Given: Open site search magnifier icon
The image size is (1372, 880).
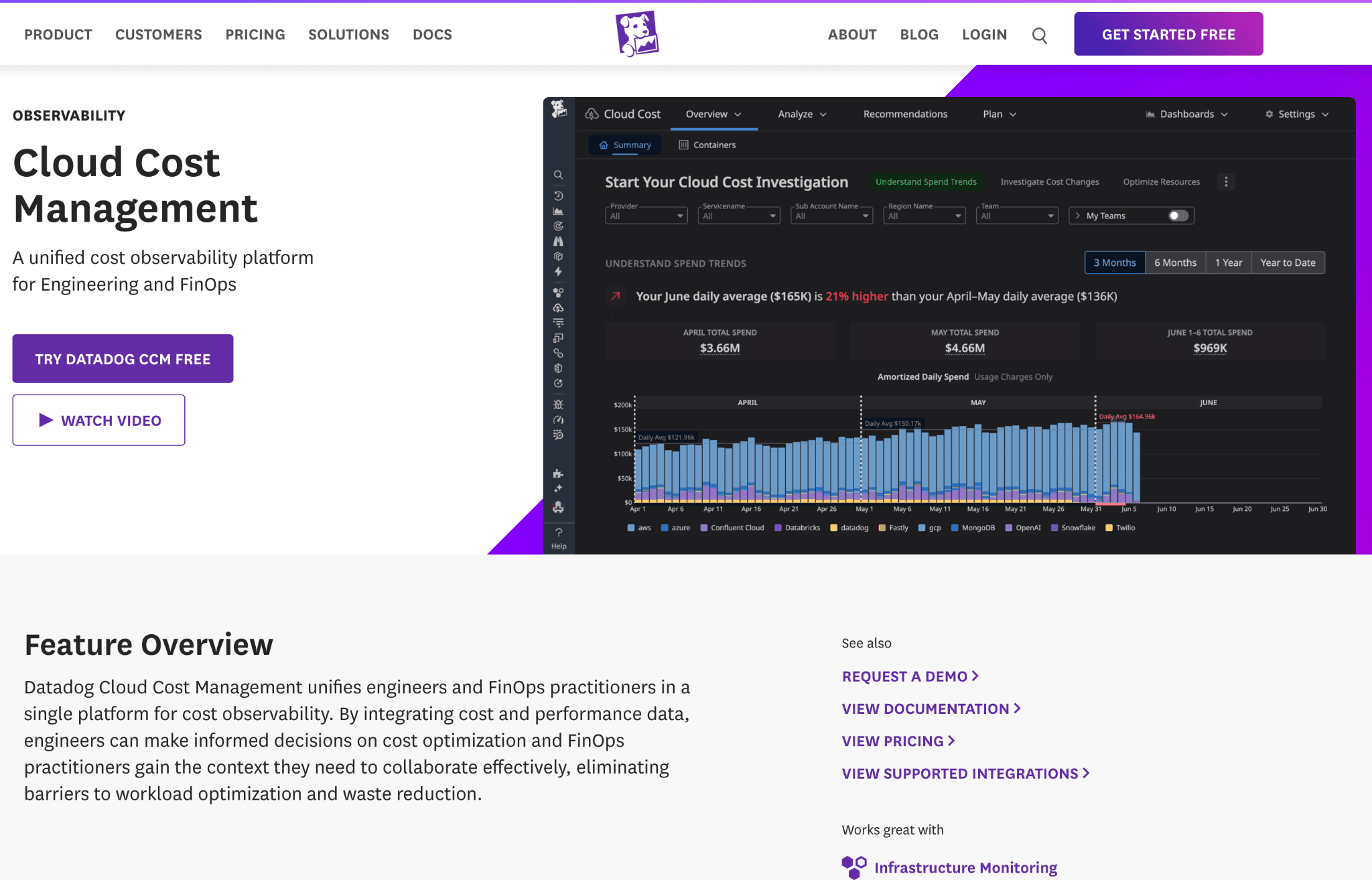Looking at the screenshot, I should click(x=1039, y=35).
